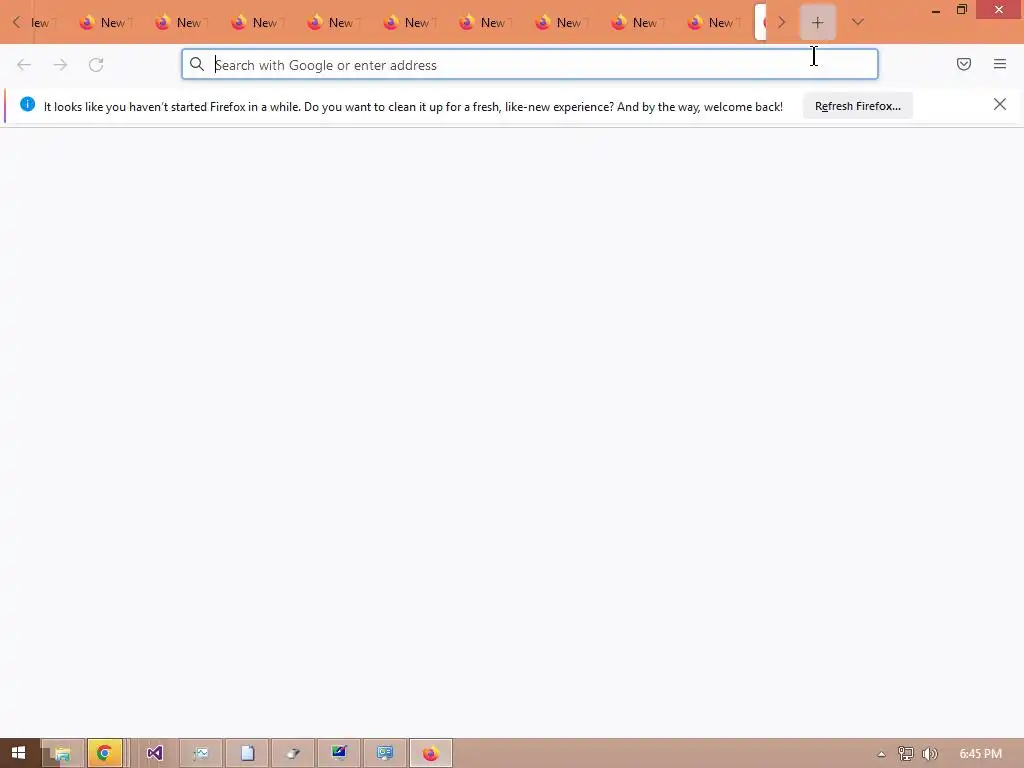1024x768 pixels.
Task: Open a new tab with the plus button
Action: 817,23
